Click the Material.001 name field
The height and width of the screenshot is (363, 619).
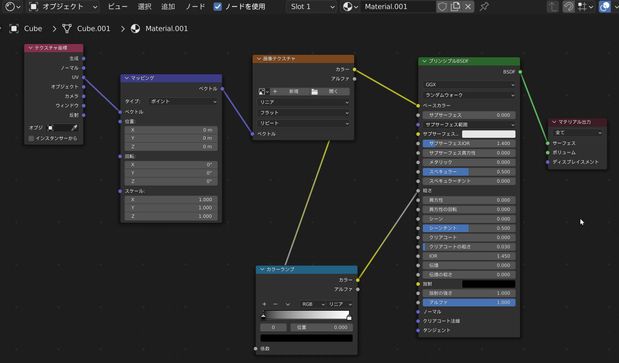coord(399,7)
